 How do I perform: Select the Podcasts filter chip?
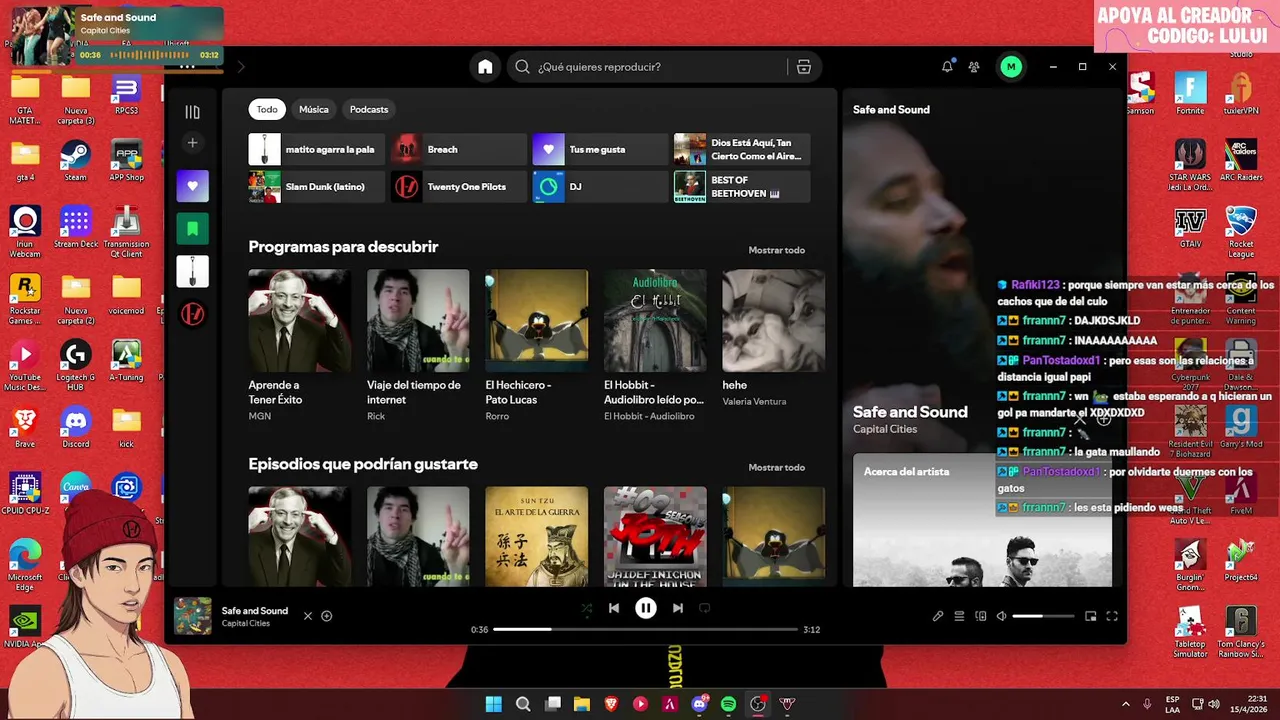369,109
